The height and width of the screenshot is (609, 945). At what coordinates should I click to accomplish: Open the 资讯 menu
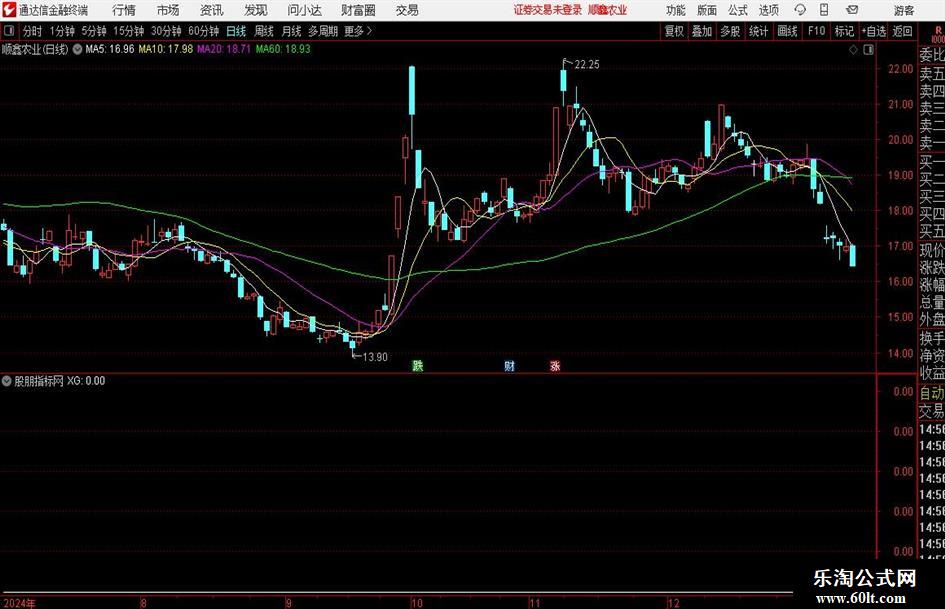(x=212, y=10)
